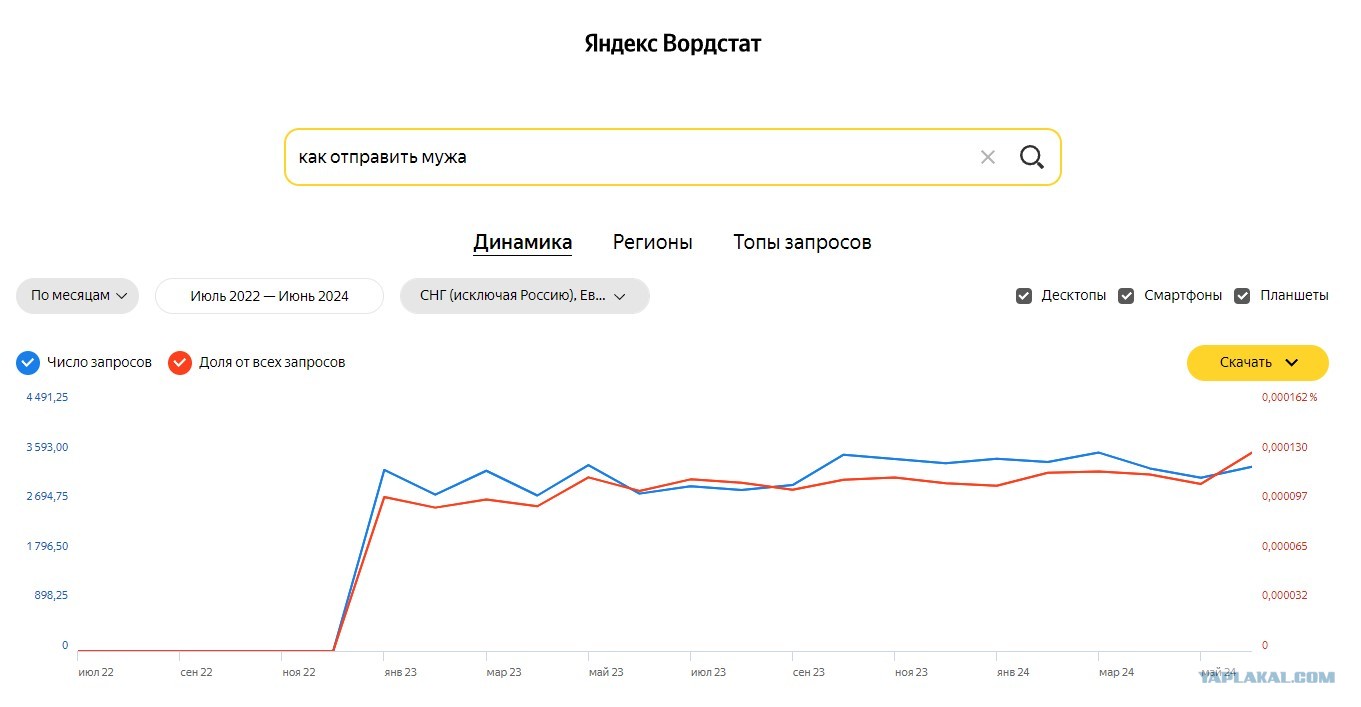The width and height of the screenshot is (1361, 707).
Task: Click the июл 22 x-axis label
Action: click(96, 672)
